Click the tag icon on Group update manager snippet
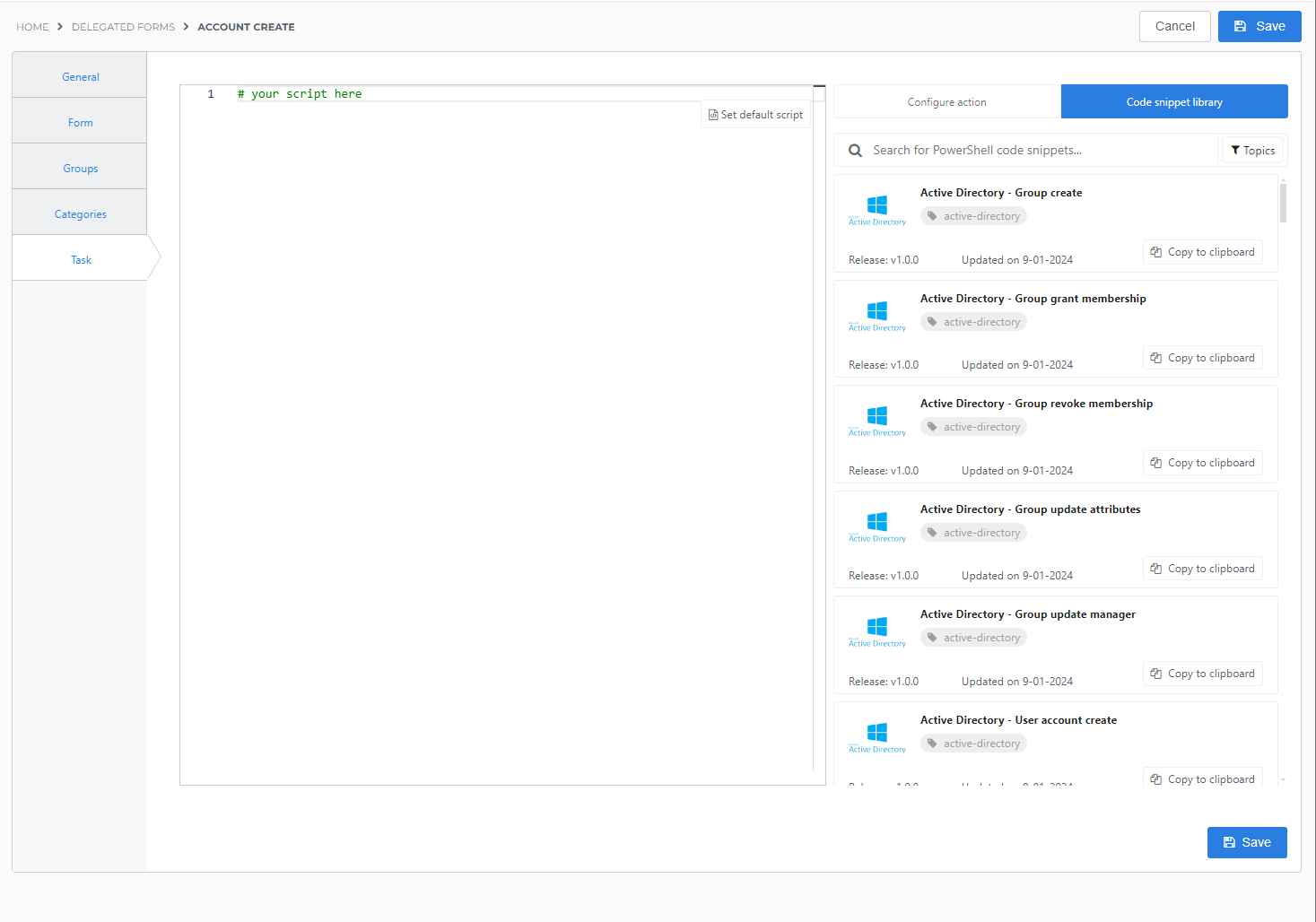 click(x=932, y=638)
